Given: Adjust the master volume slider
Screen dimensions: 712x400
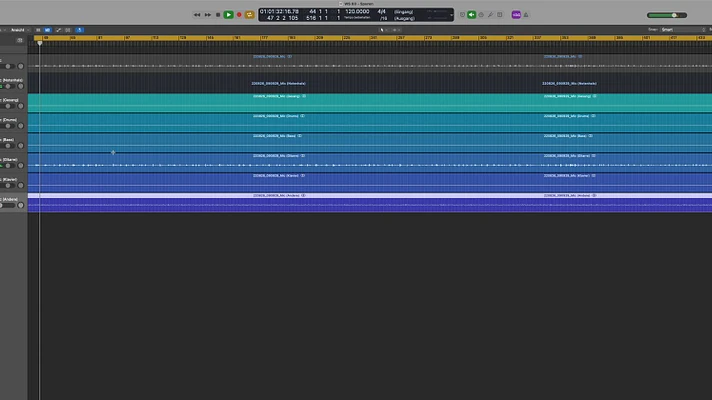Looking at the screenshot, I should pyautogui.click(x=667, y=15).
